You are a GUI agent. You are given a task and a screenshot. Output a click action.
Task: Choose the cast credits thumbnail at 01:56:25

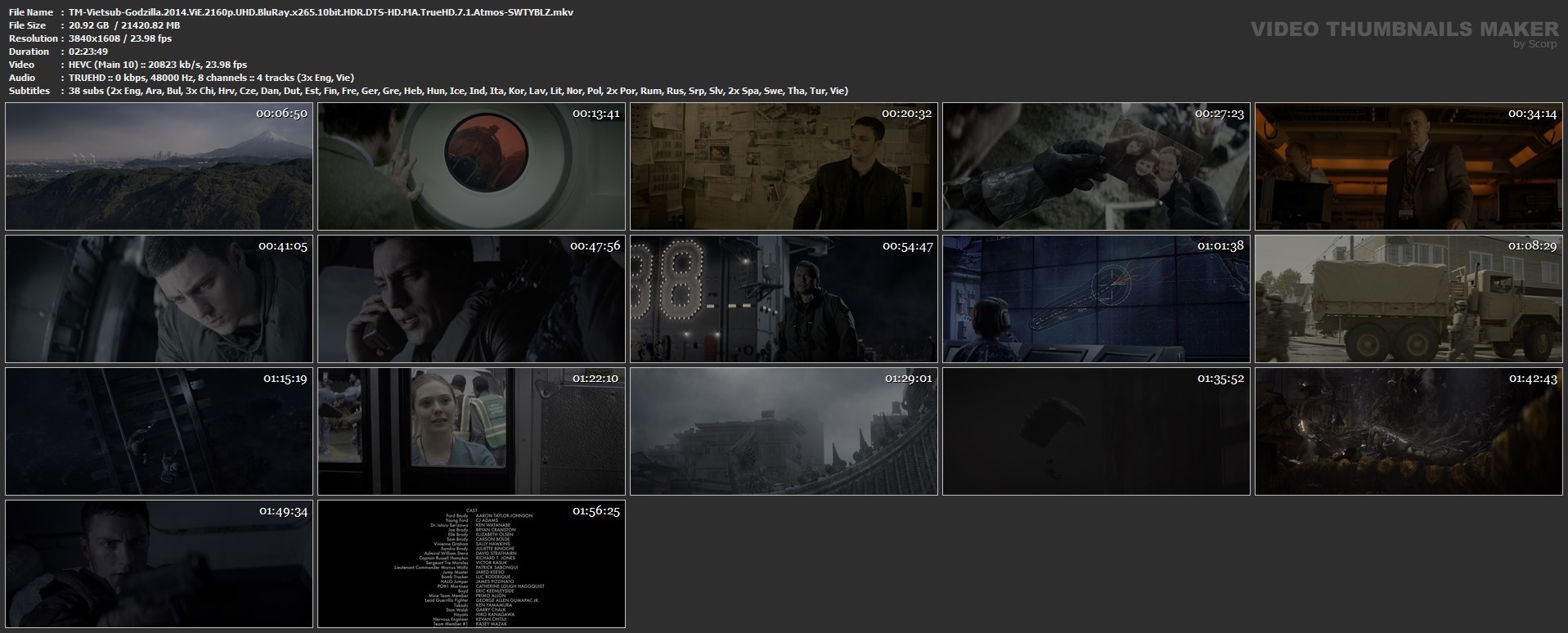(472, 564)
